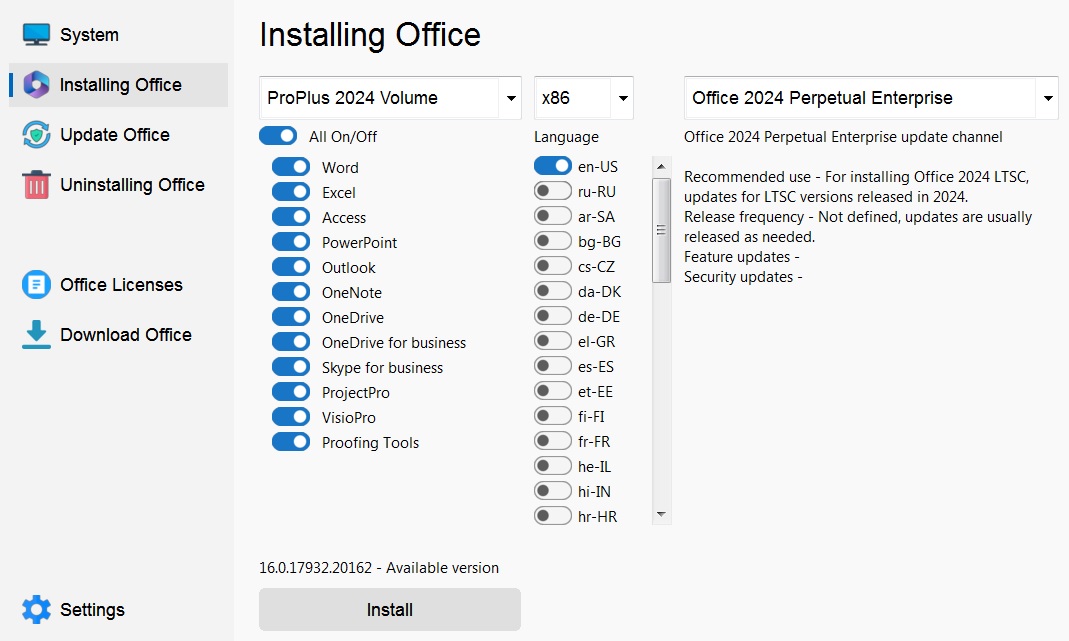
Task: Click the Installing Office logo icon
Action: (x=36, y=85)
